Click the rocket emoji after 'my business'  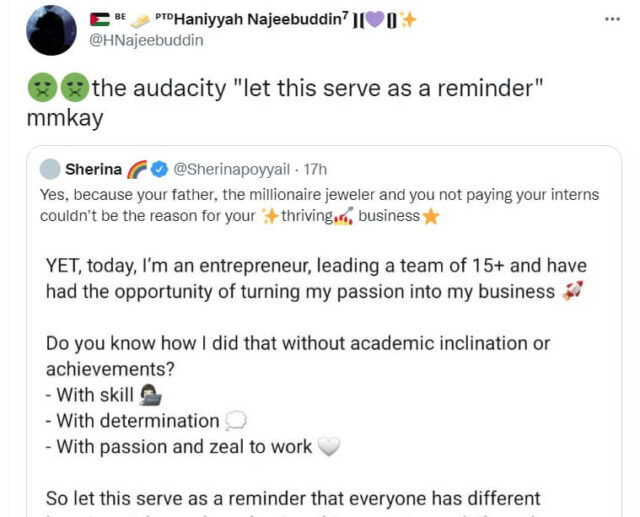coord(573,291)
